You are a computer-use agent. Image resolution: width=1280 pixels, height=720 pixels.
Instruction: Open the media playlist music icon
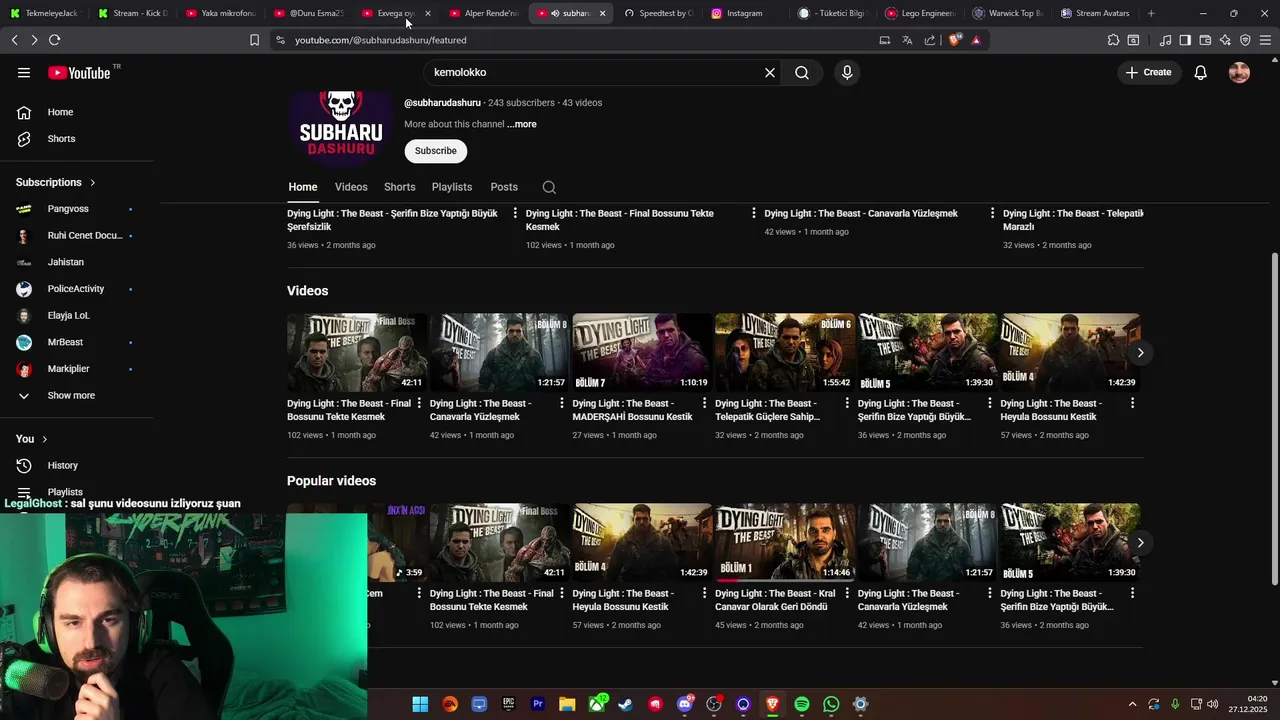tap(1165, 40)
